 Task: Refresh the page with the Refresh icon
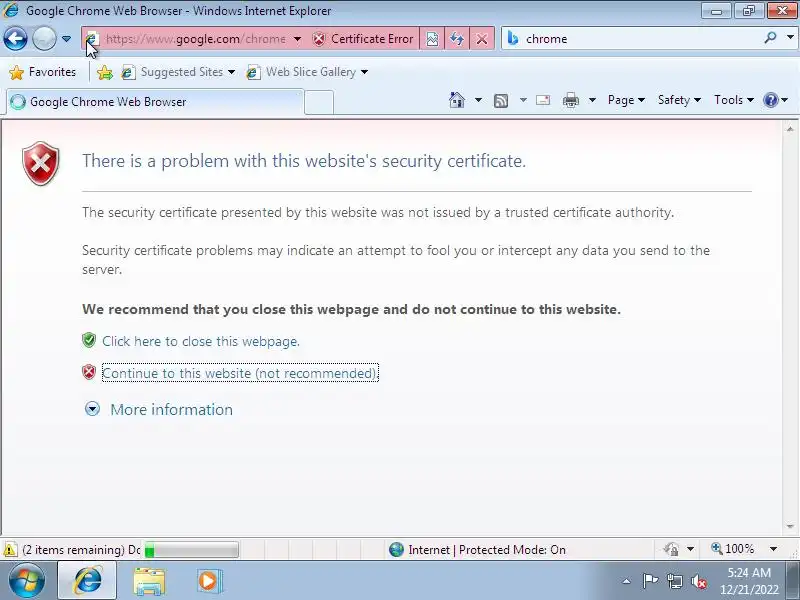point(457,39)
